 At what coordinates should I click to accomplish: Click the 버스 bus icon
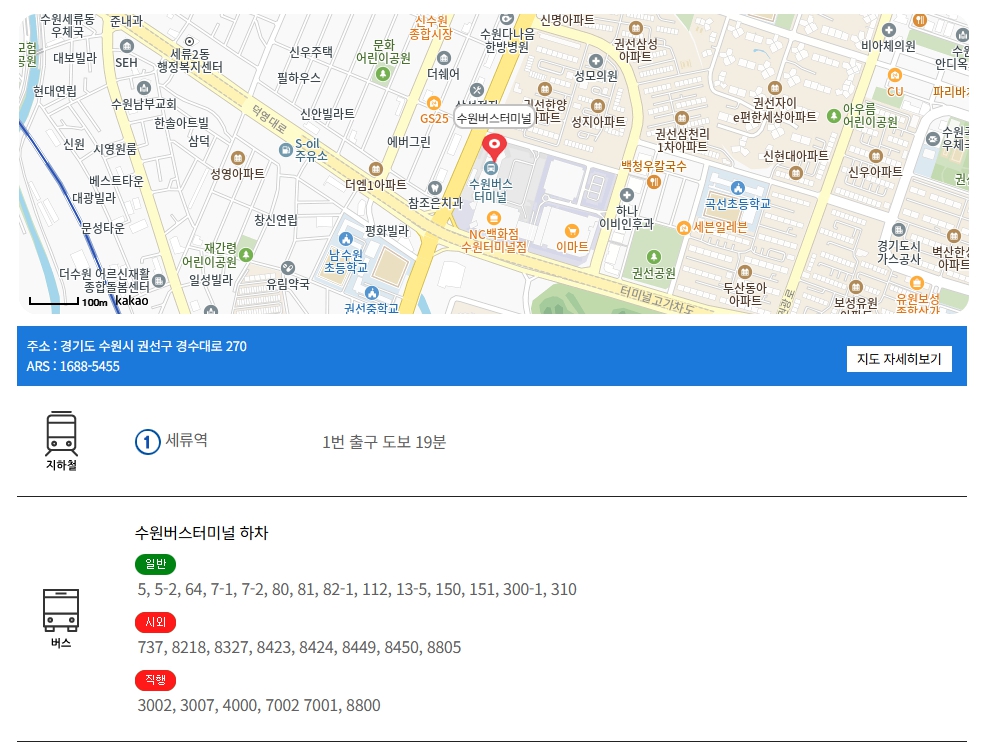pos(60,609)
